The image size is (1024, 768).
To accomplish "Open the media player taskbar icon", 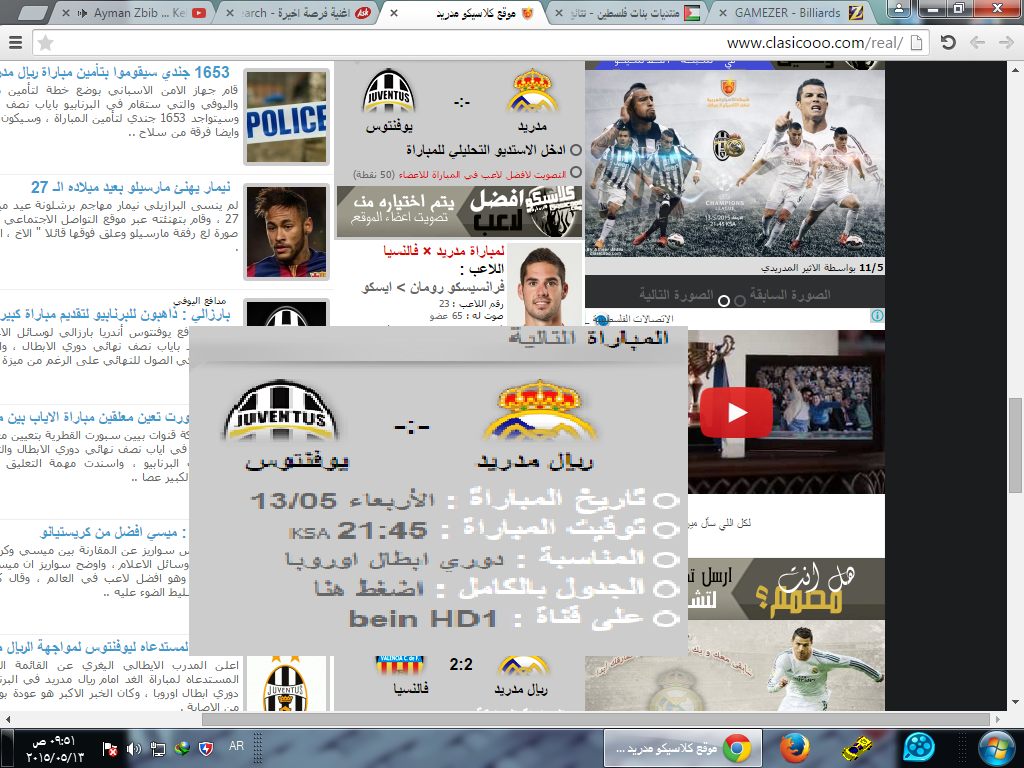I will [x=919, y=748].
